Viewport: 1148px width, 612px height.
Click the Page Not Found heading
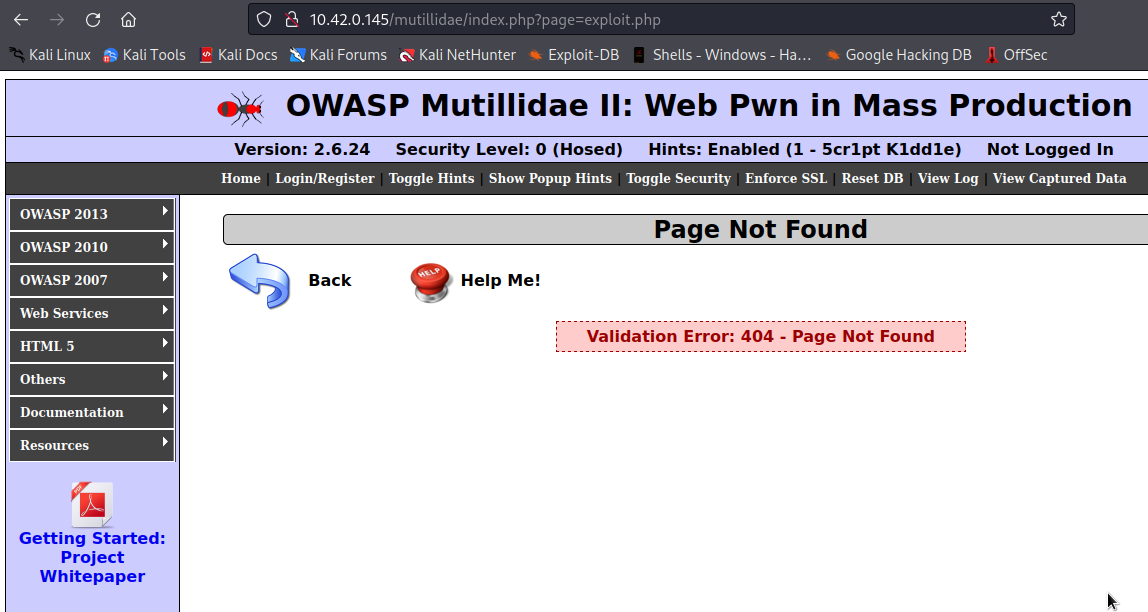760,229
